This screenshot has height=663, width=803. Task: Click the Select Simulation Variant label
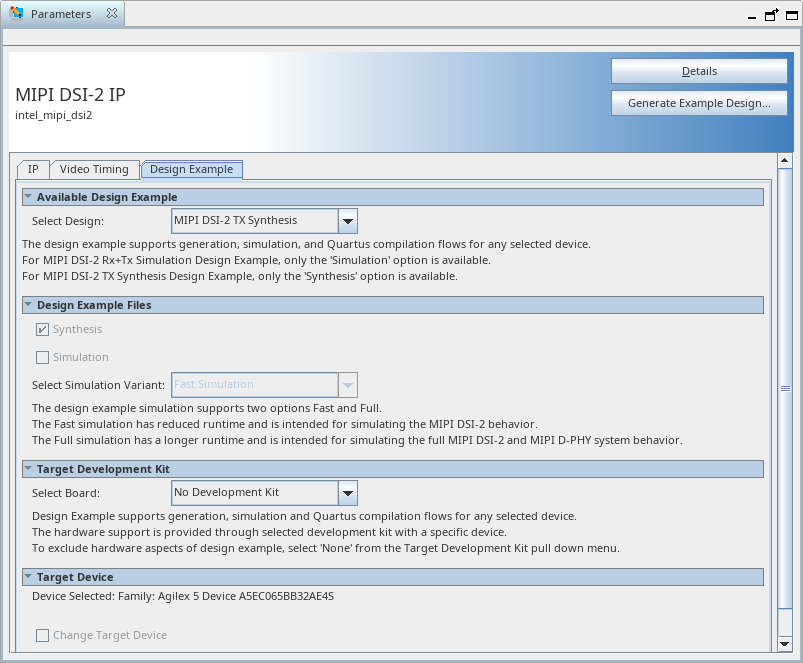(x=98, y=385)
